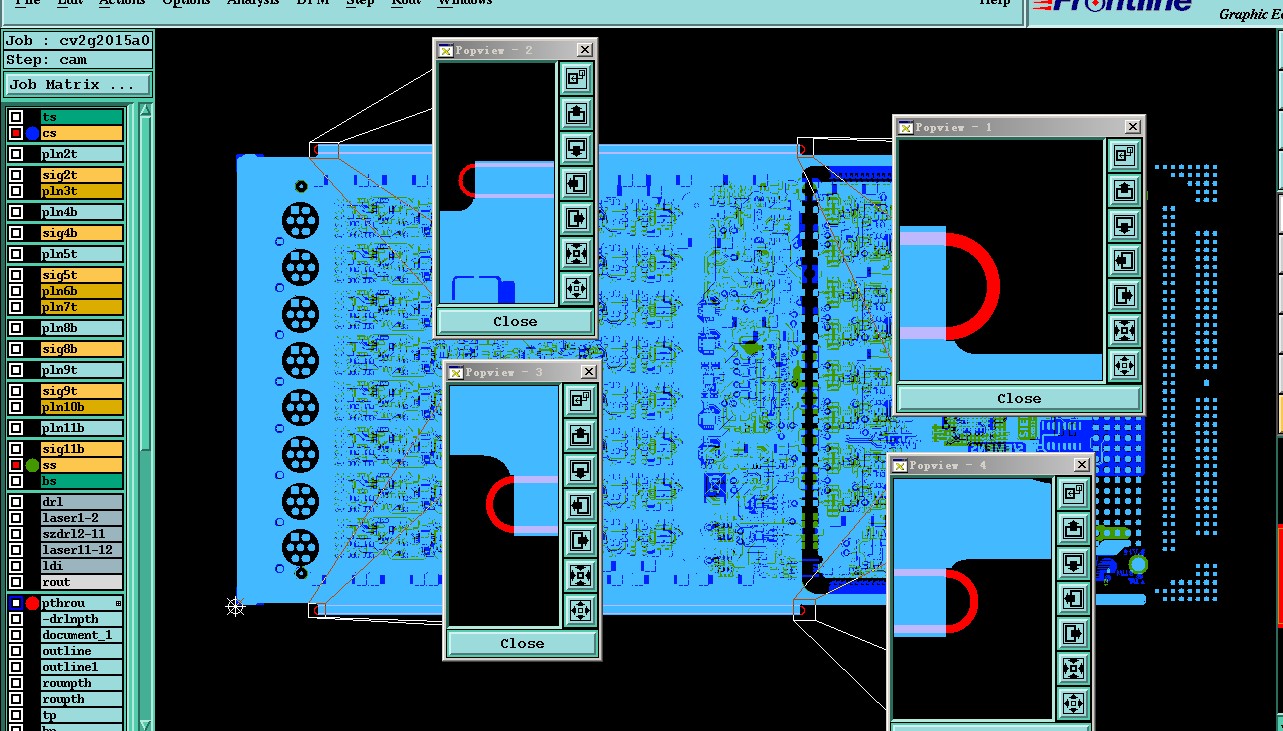Open the window menu icon of Popview - 3

[455, 373]
